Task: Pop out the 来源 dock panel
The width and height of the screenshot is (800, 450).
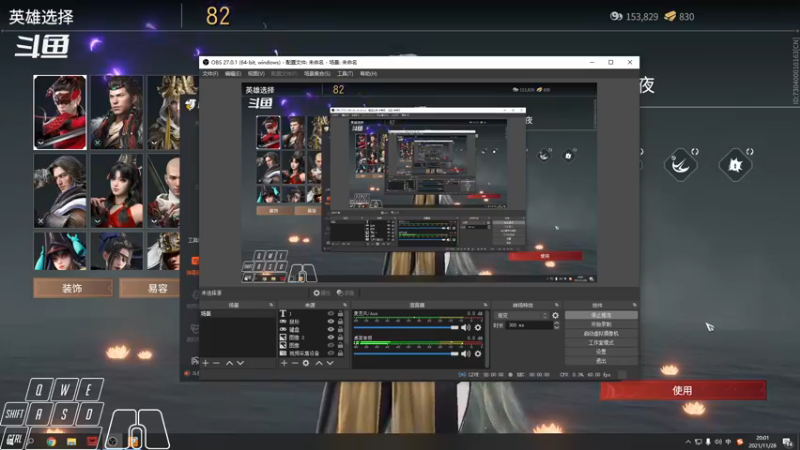Action: 345,305
